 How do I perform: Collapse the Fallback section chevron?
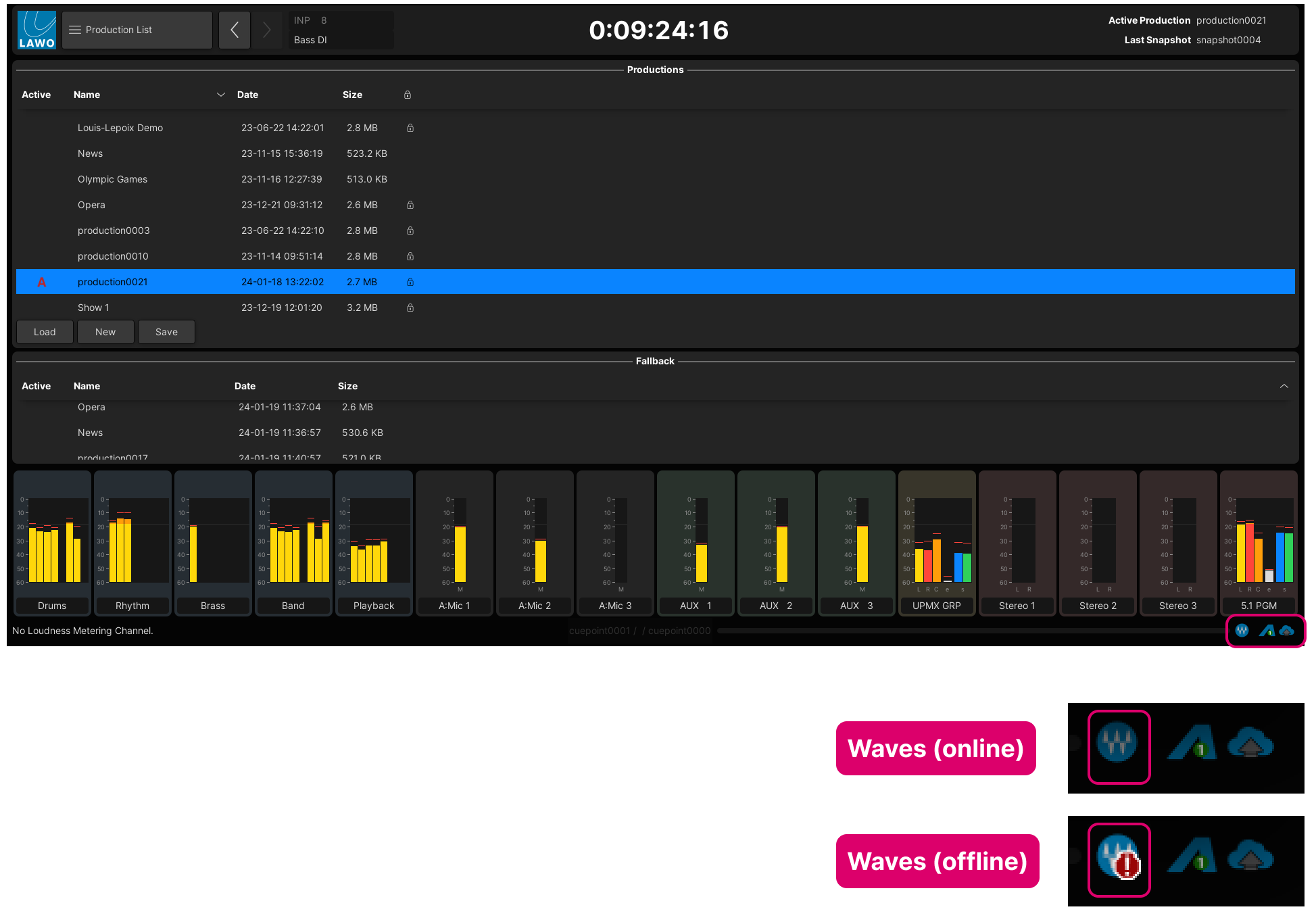[x=1284, y=385]
